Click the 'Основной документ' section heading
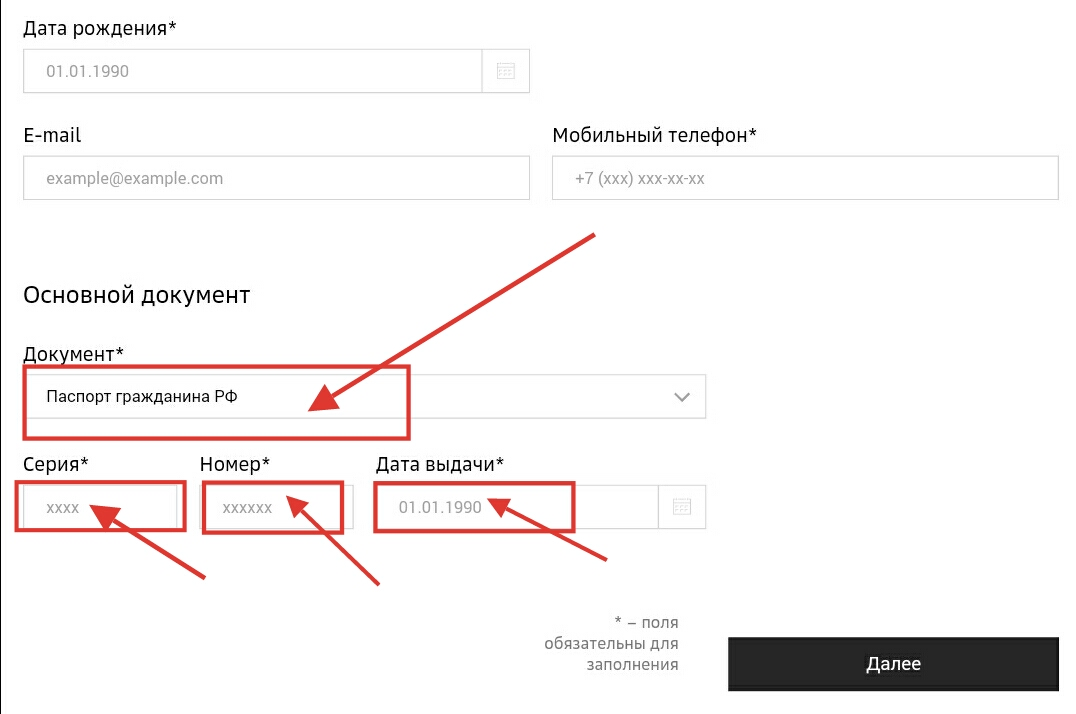The image size is (1076, 714). [x=136, y=295]
